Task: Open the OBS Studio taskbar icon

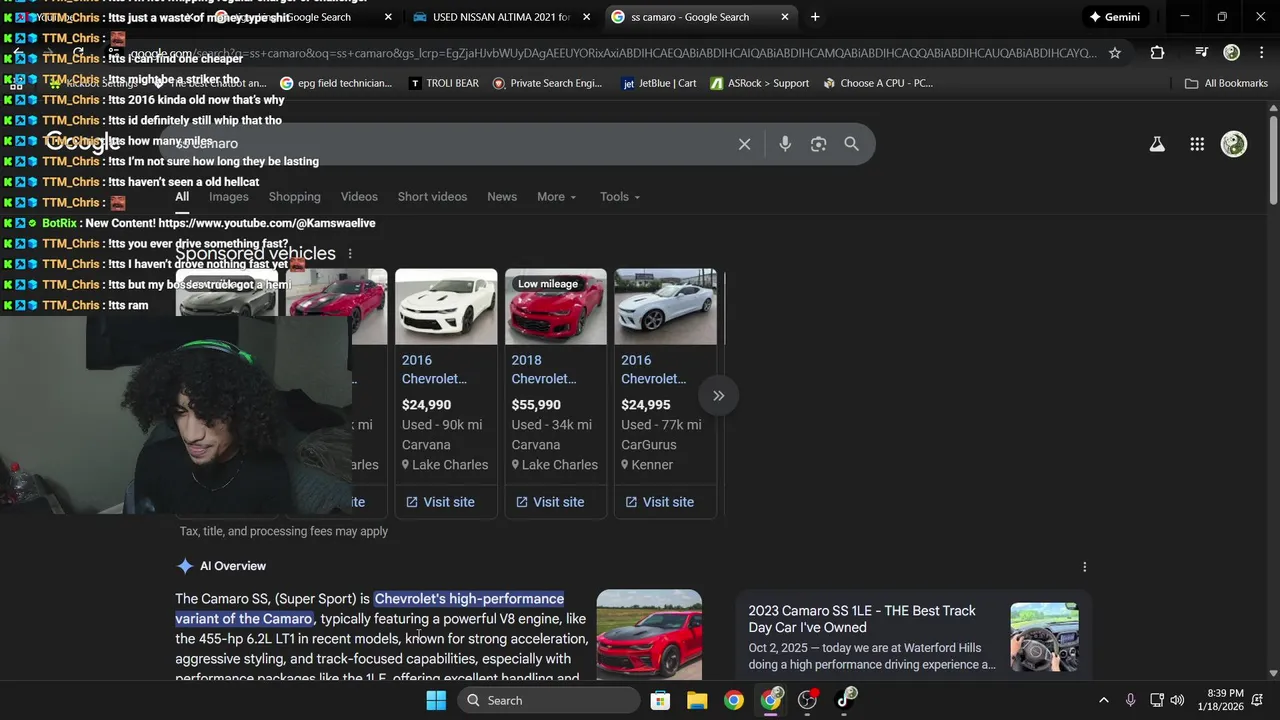Action: pyautogui.click(x=808, y=700)
